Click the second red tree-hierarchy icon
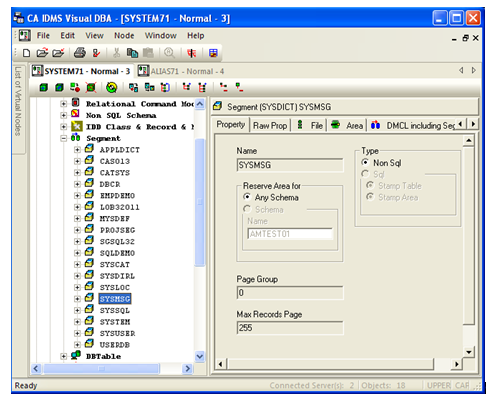 click(x=202, y=88)
